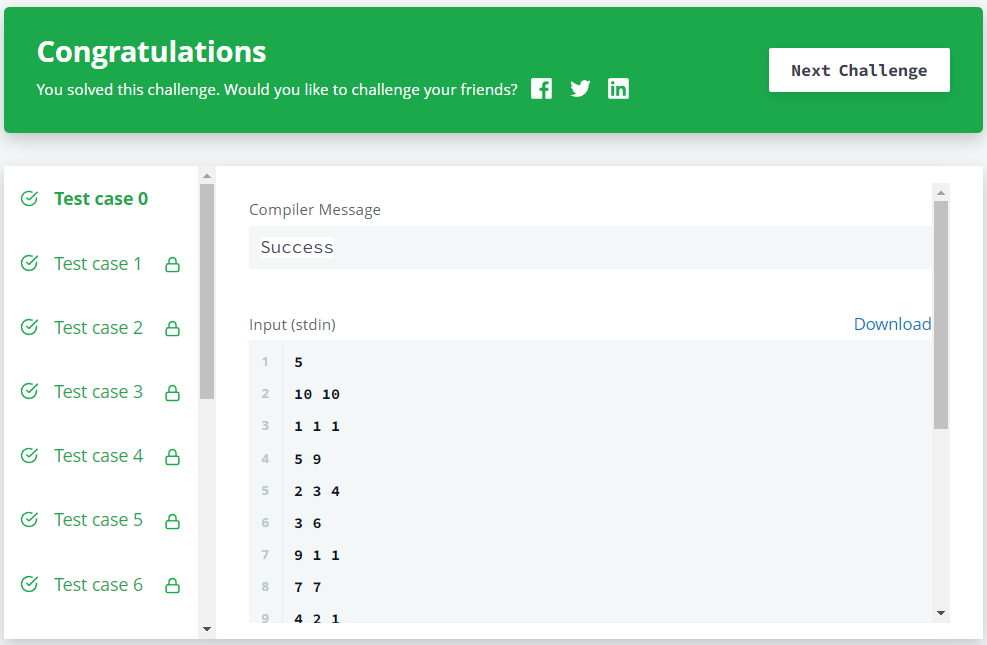Switch to Test case 5
Image resolution: width=987 pixels, height=645 pixels.
[98, 520]
